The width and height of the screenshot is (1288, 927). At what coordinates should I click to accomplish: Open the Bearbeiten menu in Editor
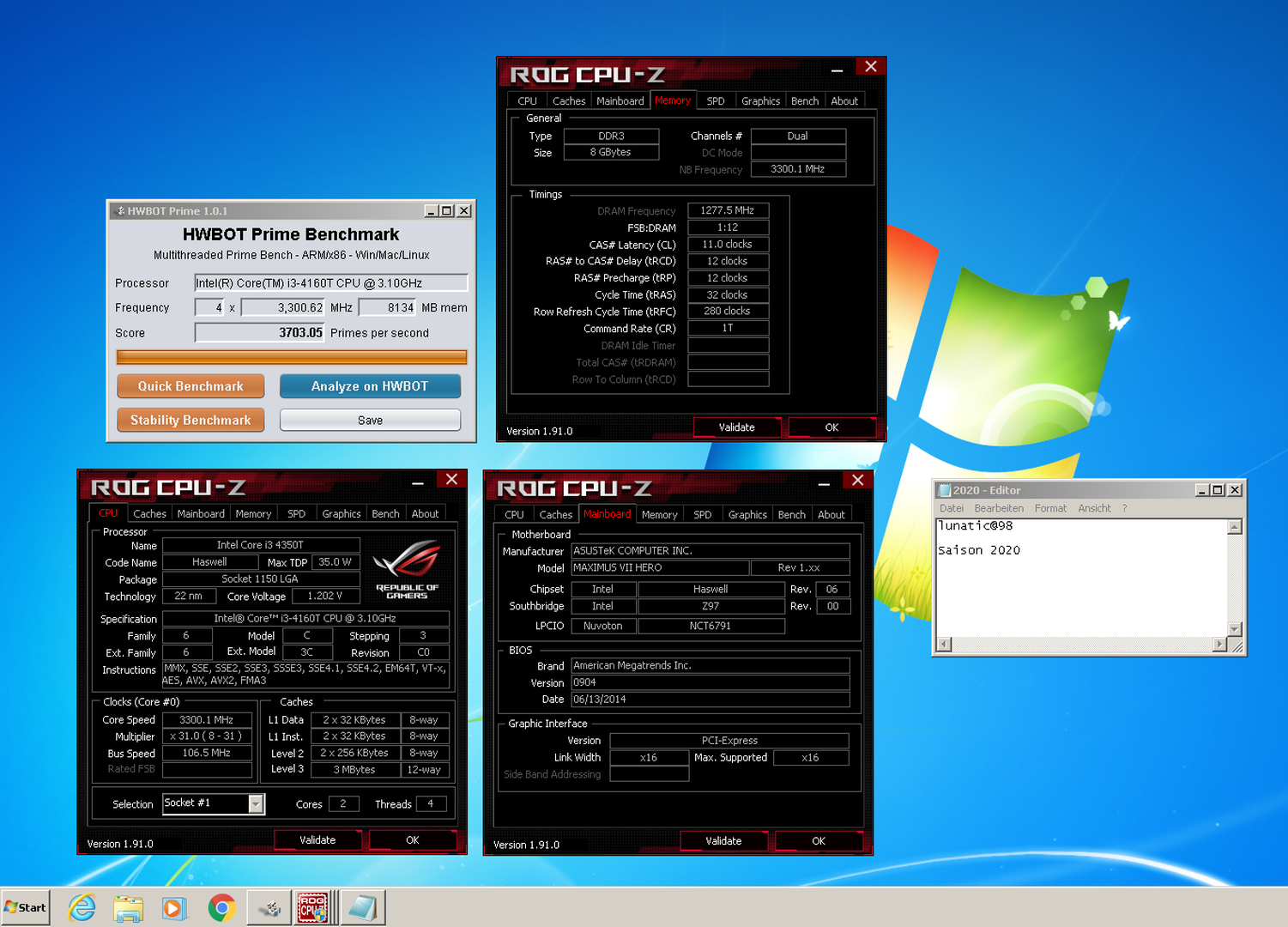[x=999, y=508]
